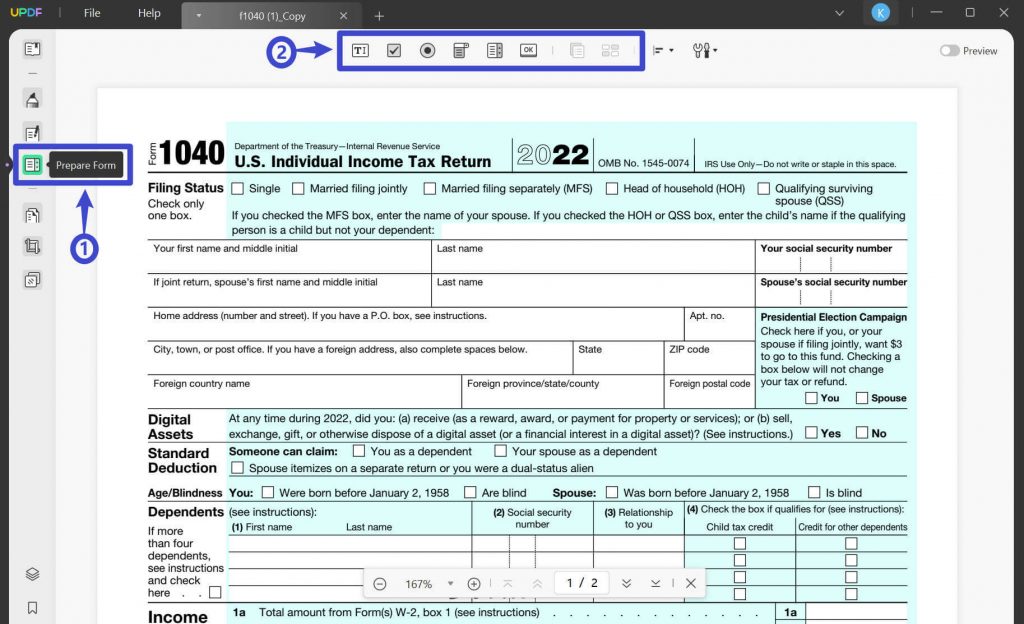Select the List Box field tool
This screenshot has width=1024, height=624.
tap(494, 49)
